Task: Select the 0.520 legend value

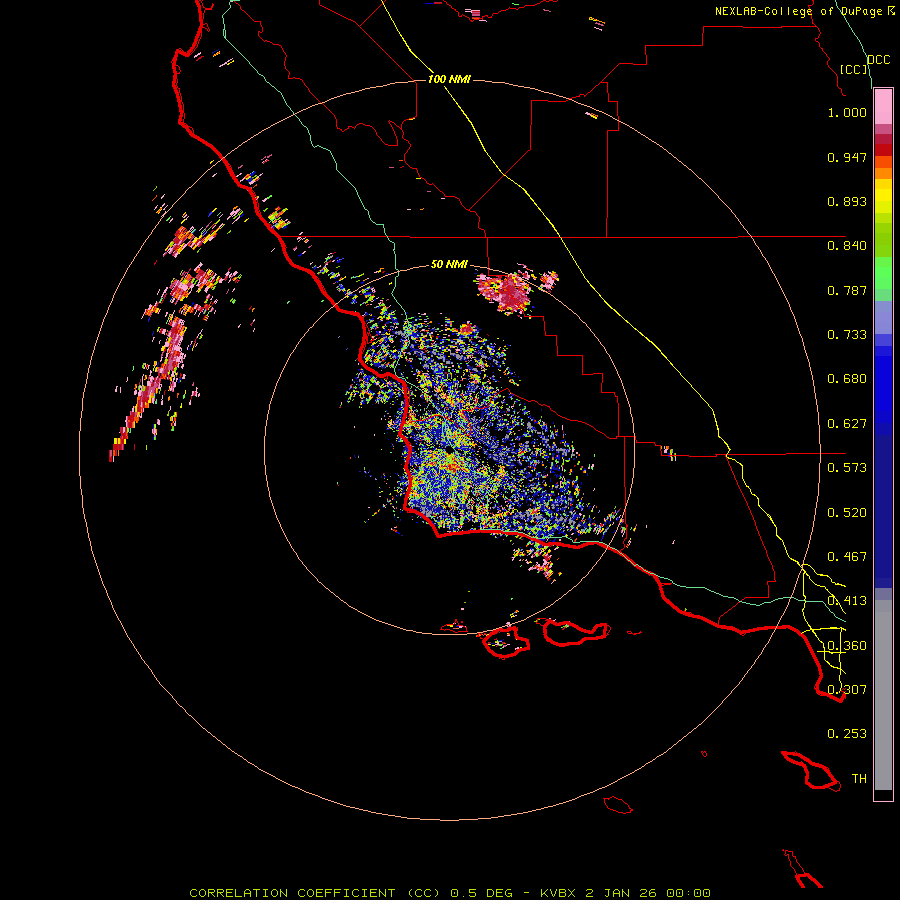Action: (x=847, y=513)
